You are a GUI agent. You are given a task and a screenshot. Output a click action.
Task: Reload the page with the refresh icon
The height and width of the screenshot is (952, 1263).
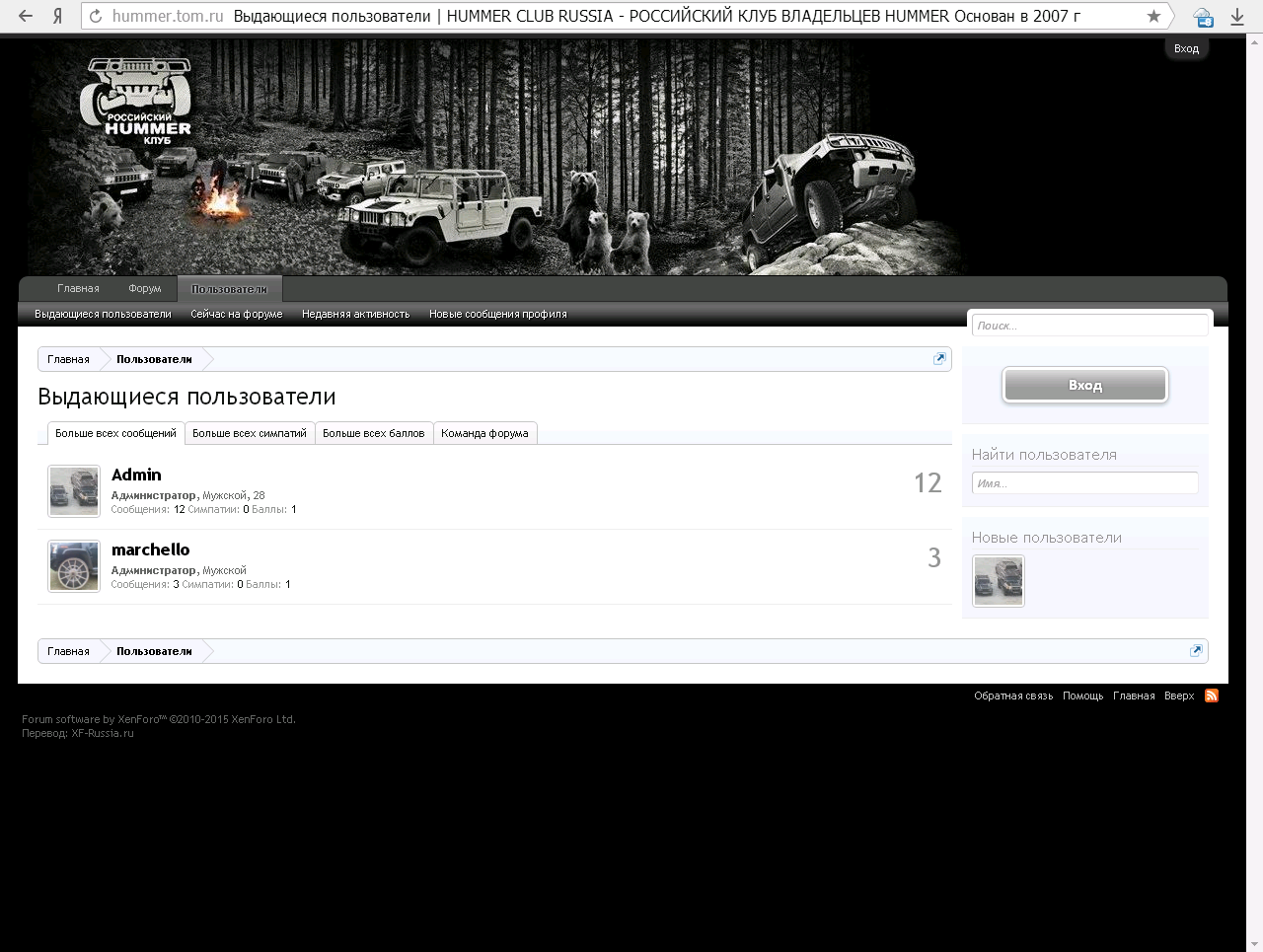pos(96,16)
